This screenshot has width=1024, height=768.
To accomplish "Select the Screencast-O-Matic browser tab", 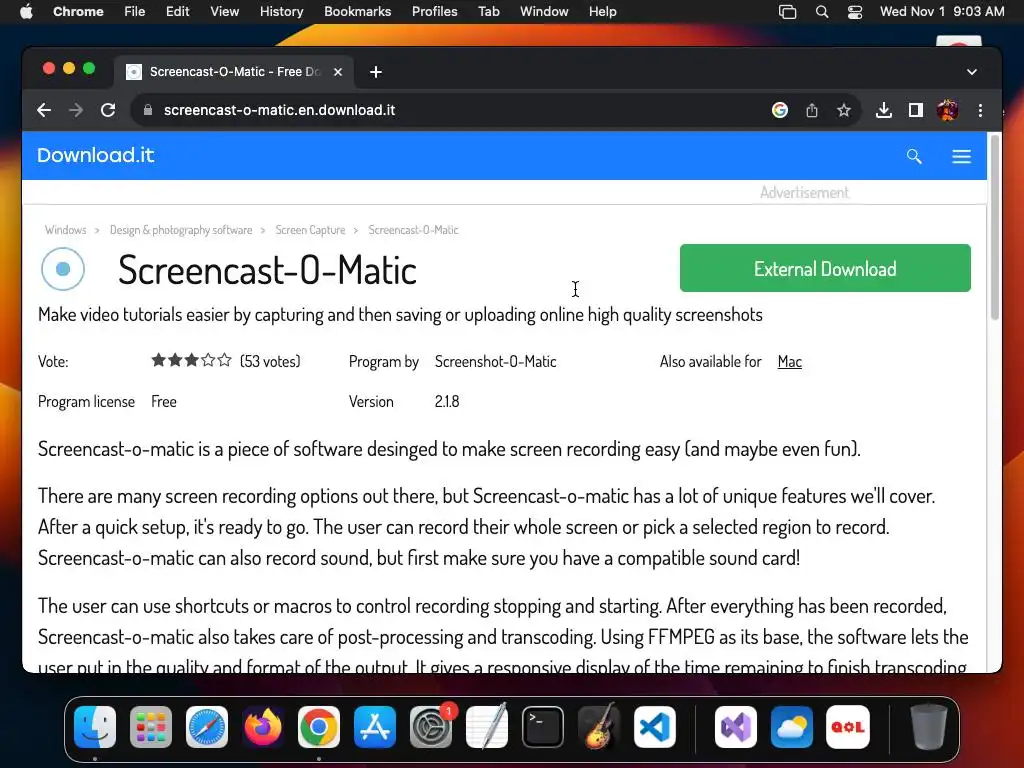I will pyautogui.click(x=235, y=72).
